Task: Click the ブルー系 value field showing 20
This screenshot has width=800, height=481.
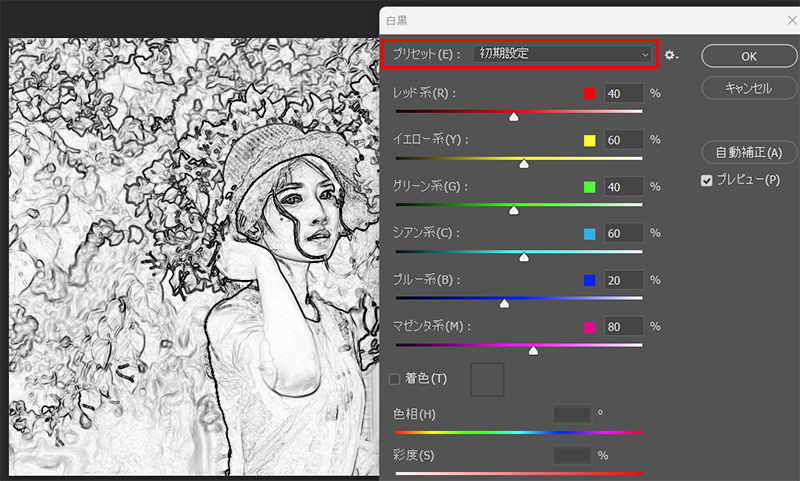Action: pyautogui.click(x=623, y=280)
